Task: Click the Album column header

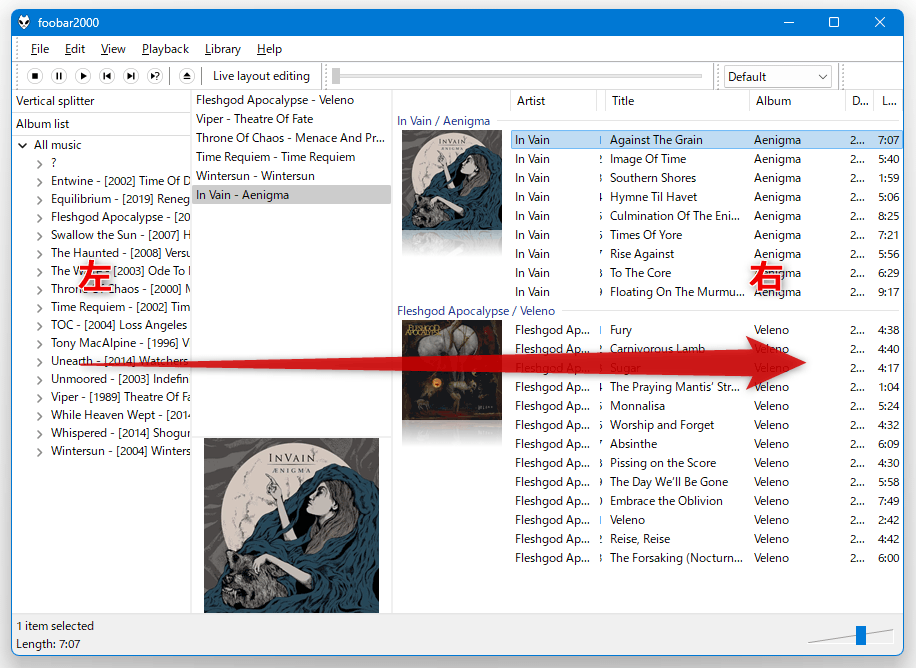Action: tap(797, 101)
